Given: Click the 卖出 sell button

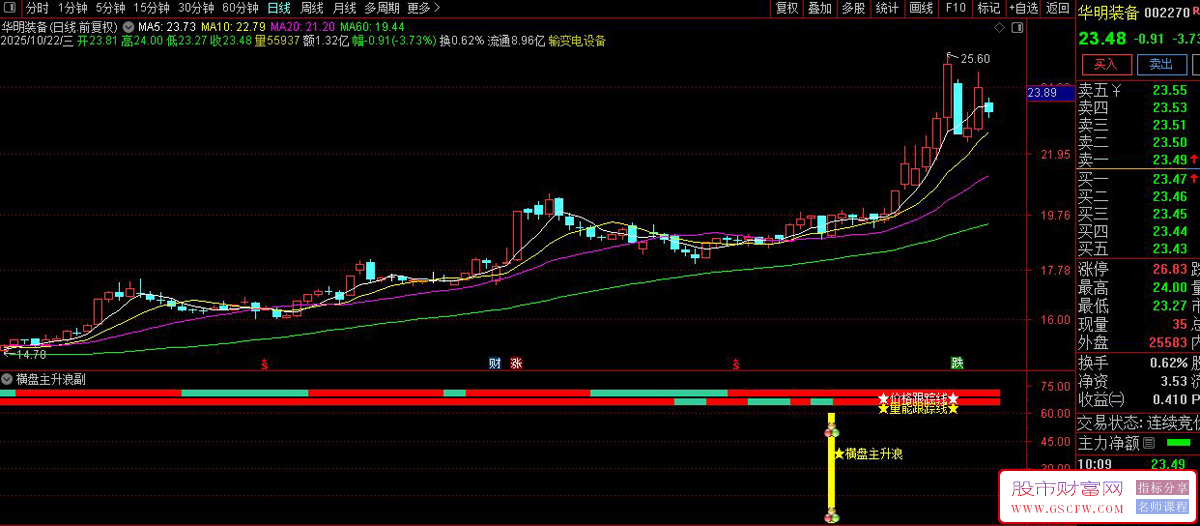Looking at the screenshot, I should point(1160,64).
